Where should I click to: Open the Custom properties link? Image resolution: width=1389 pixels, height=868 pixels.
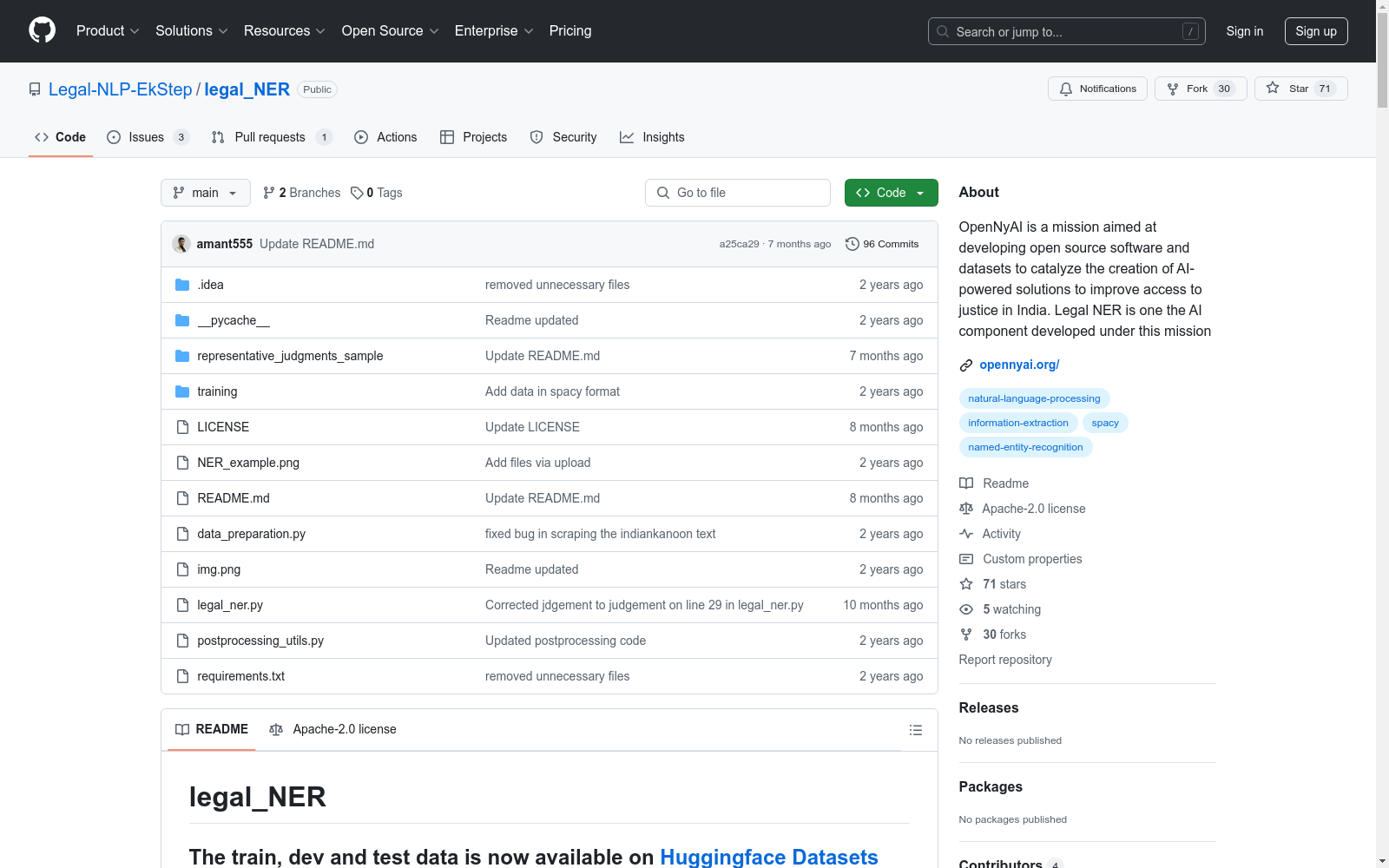pyautogui.click(x=1021, y=559)
